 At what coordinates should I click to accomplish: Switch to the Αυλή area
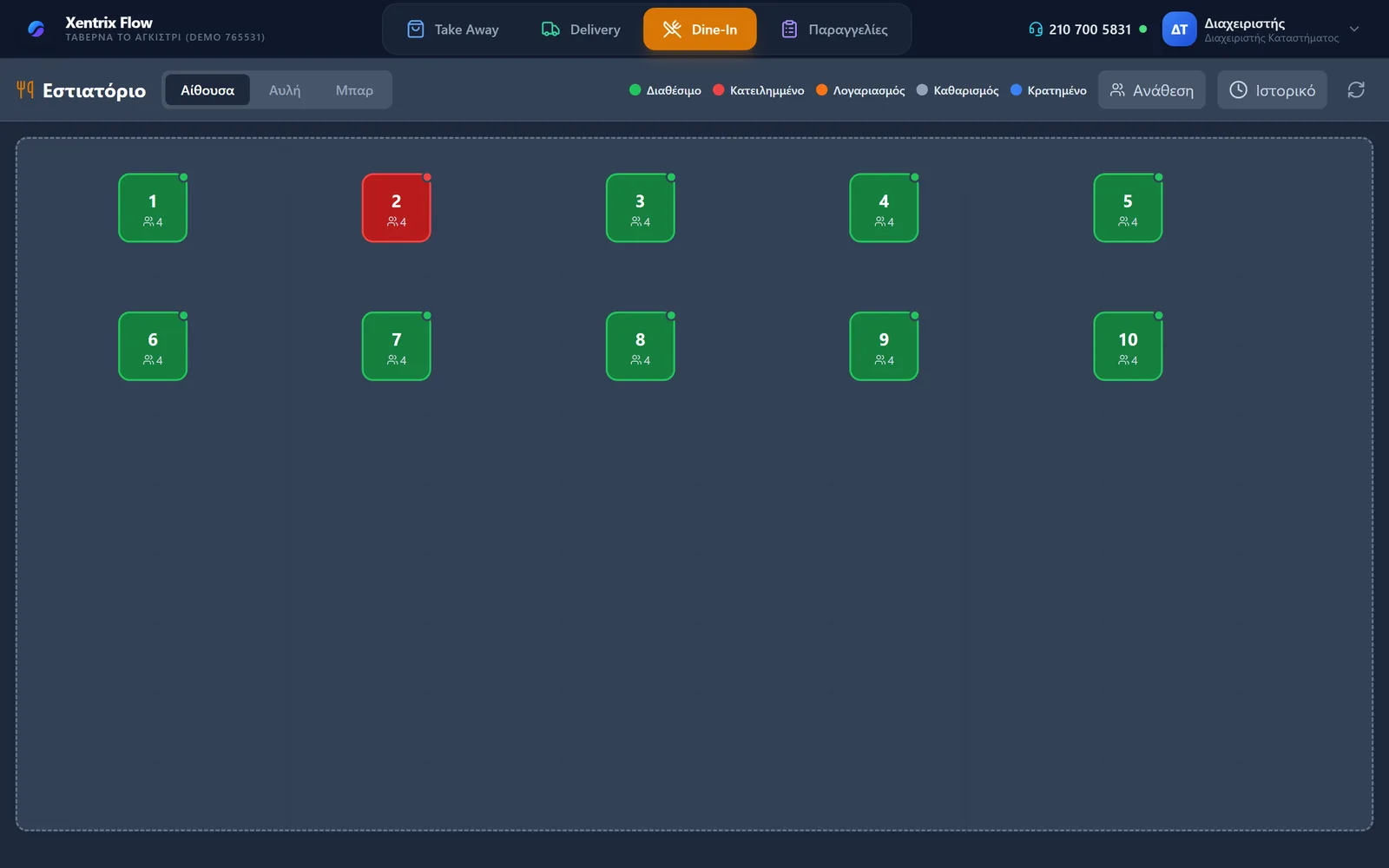[285, 90]
